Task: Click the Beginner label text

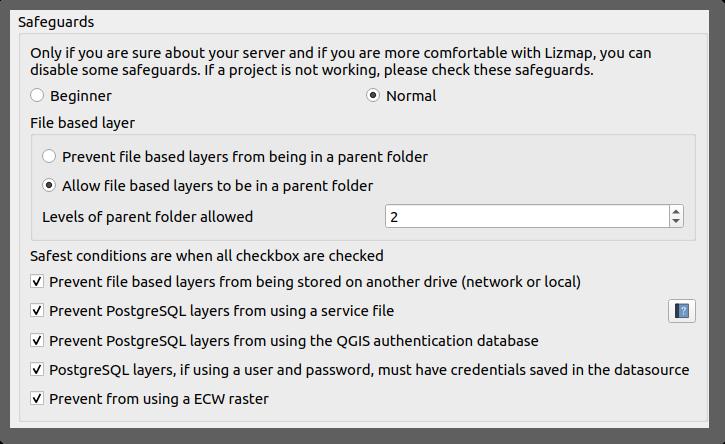Action: point(81,96)
